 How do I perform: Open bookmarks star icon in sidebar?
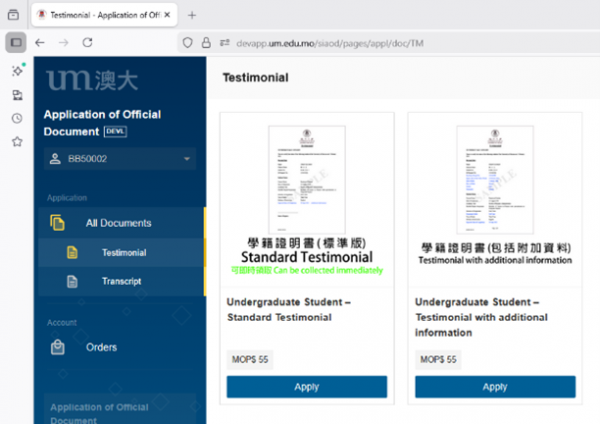[x=16, y=142]
